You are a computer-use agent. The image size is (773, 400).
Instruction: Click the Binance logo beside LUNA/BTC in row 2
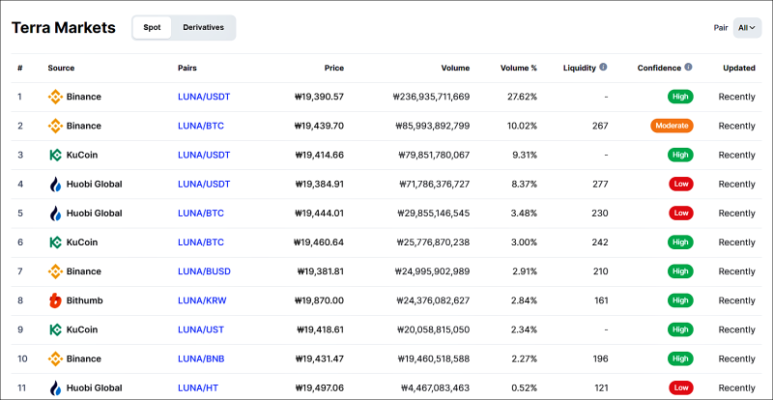coord(55,126)
